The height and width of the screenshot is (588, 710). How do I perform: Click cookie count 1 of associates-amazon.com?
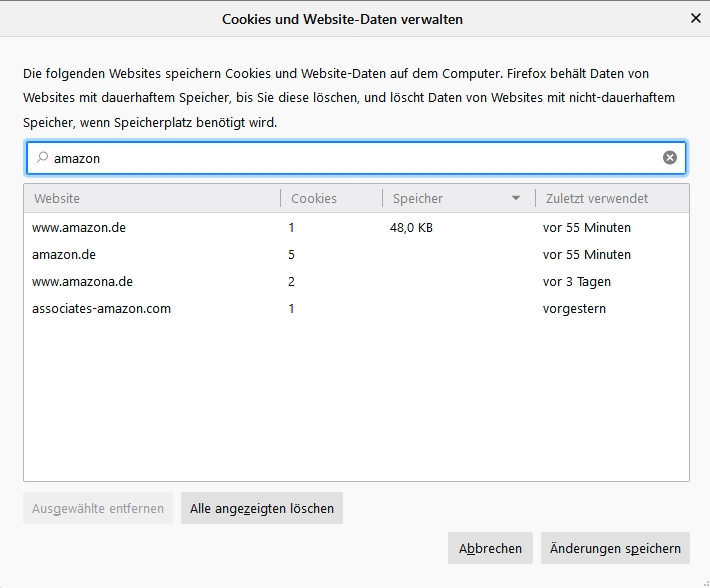pos(291,309)
